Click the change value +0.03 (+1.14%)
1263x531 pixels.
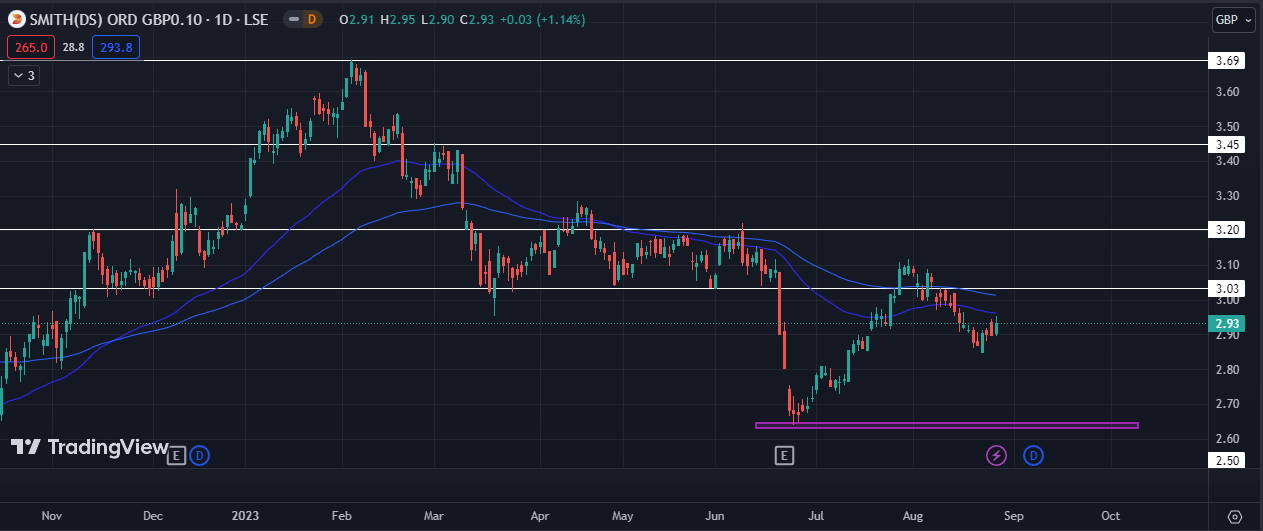(543, 20)
